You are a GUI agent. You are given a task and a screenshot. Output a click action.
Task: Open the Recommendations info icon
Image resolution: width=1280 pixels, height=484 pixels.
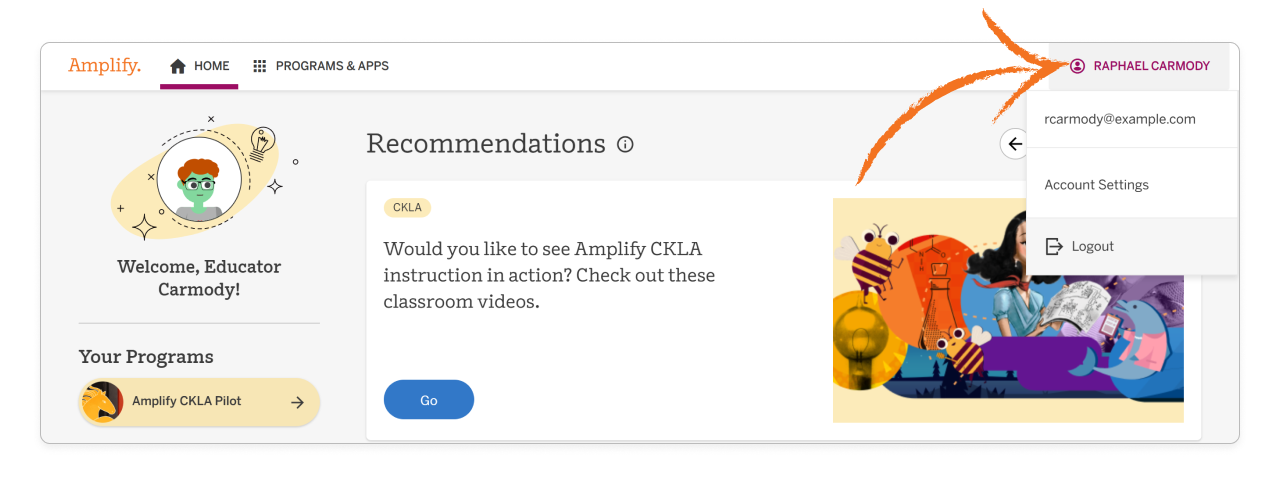[626, 144]
